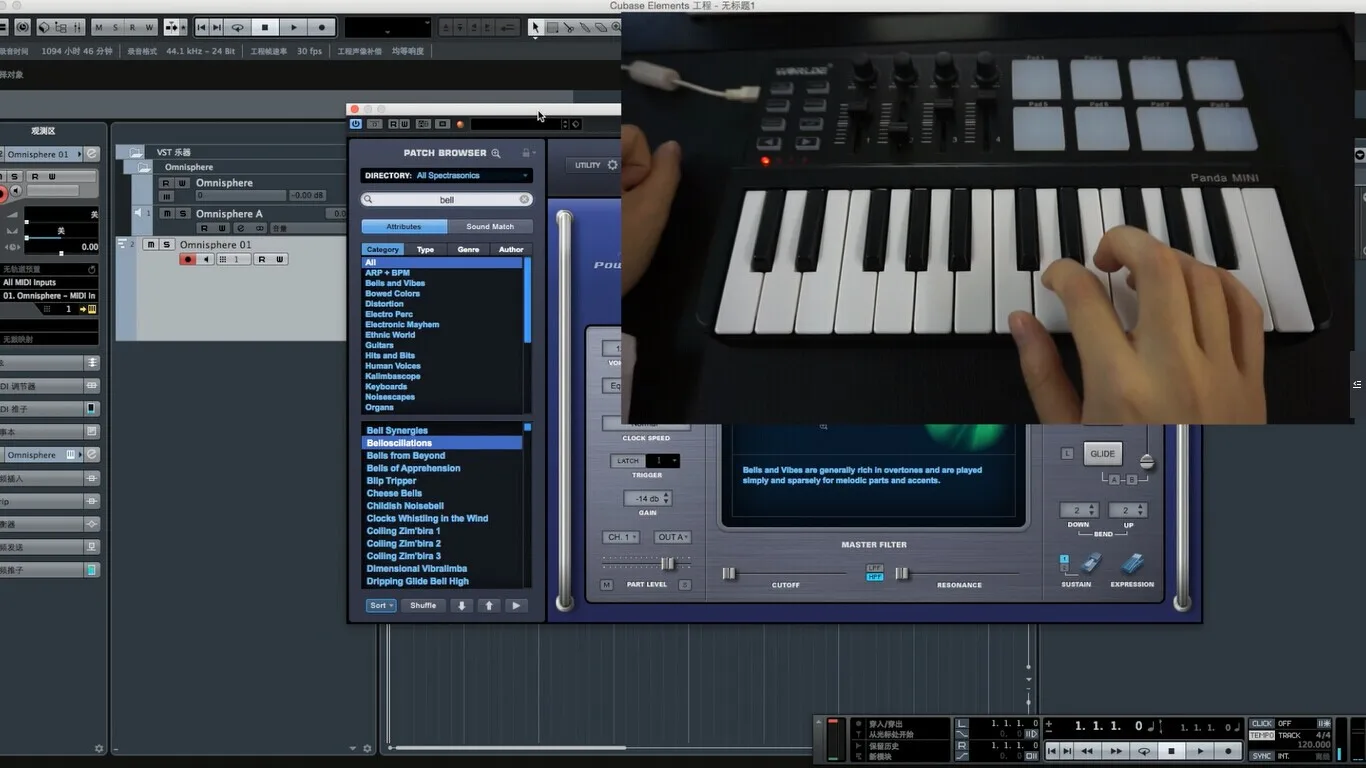Step to previous patch with up arrow
Screen dimensions: 1366x768
[489, 605]
